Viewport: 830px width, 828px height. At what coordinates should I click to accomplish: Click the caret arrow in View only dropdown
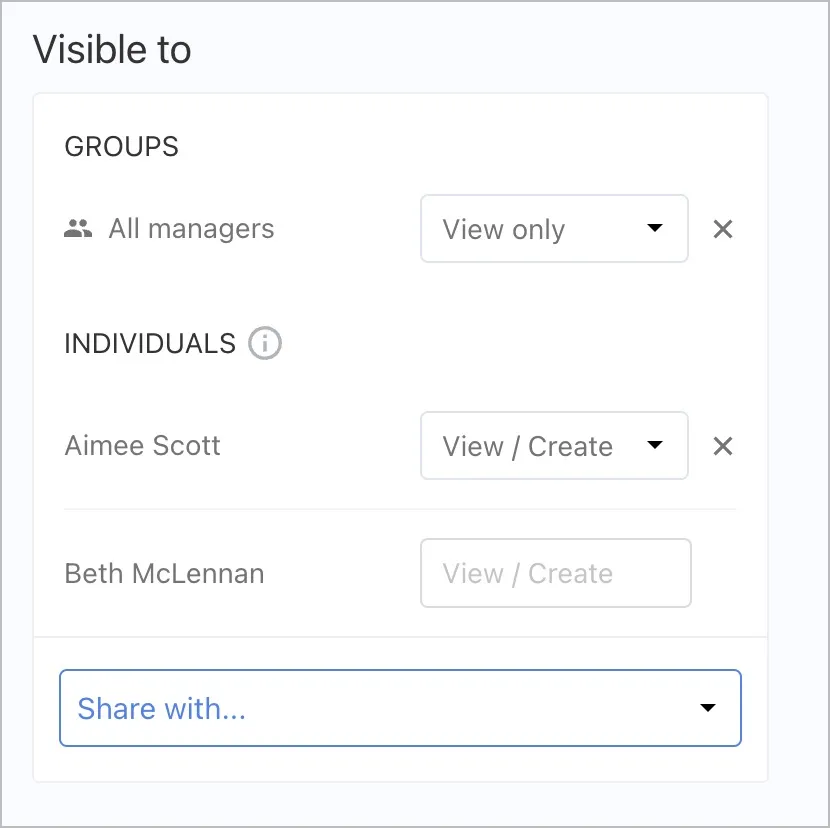(x=655, y=228)
